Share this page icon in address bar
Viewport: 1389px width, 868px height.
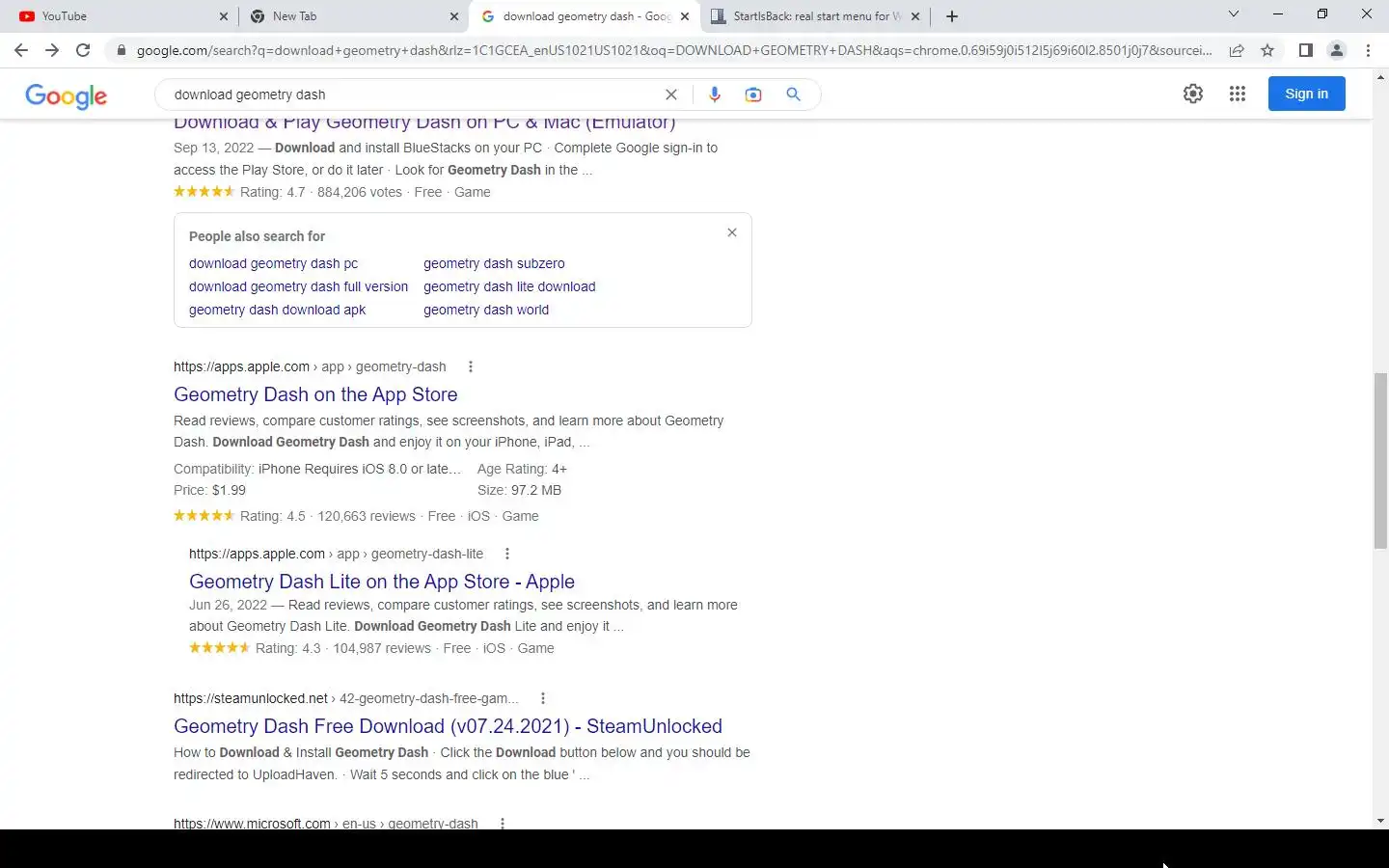[1237, 50]
